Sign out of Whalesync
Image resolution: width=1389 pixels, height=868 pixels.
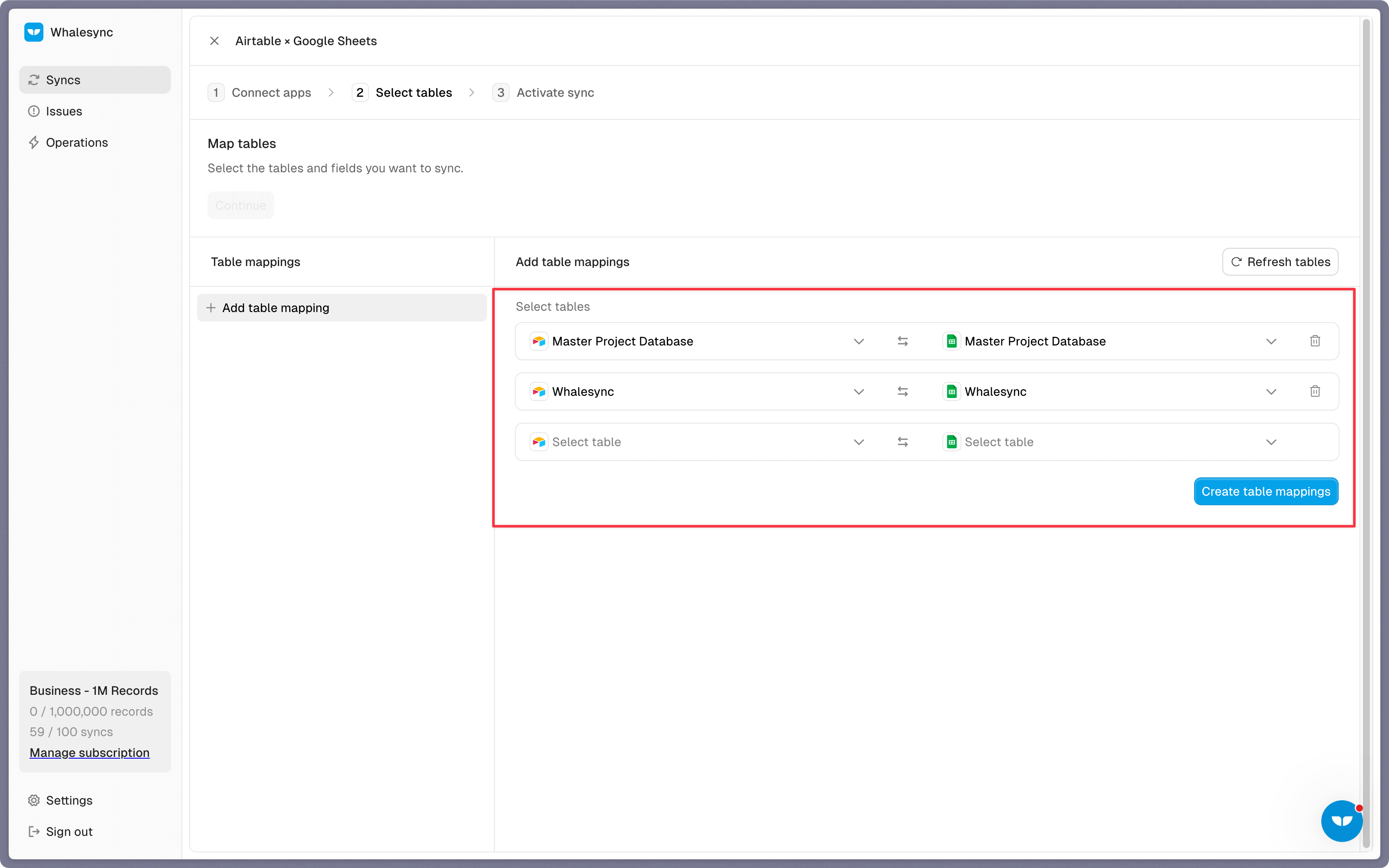(95, 831)
